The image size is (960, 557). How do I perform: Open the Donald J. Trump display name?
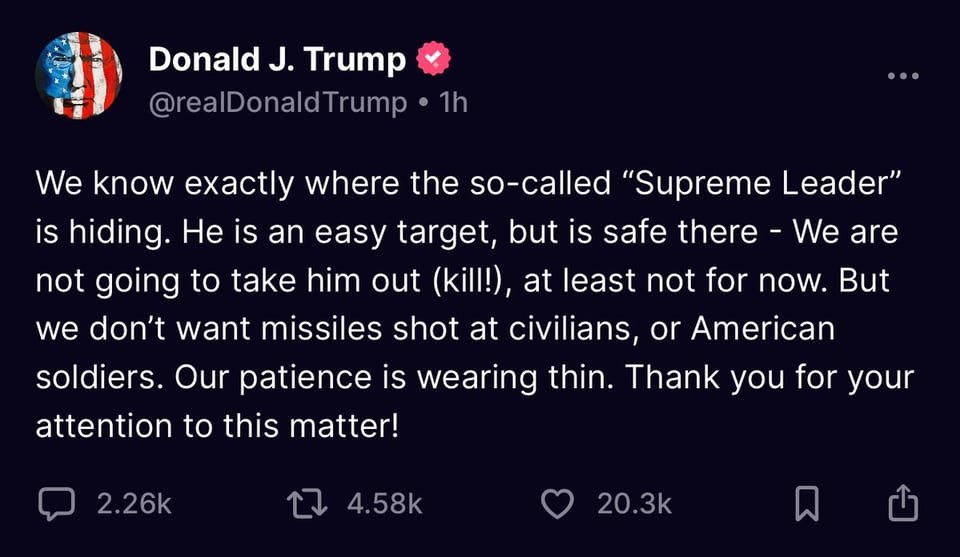[x=277, y=60]
